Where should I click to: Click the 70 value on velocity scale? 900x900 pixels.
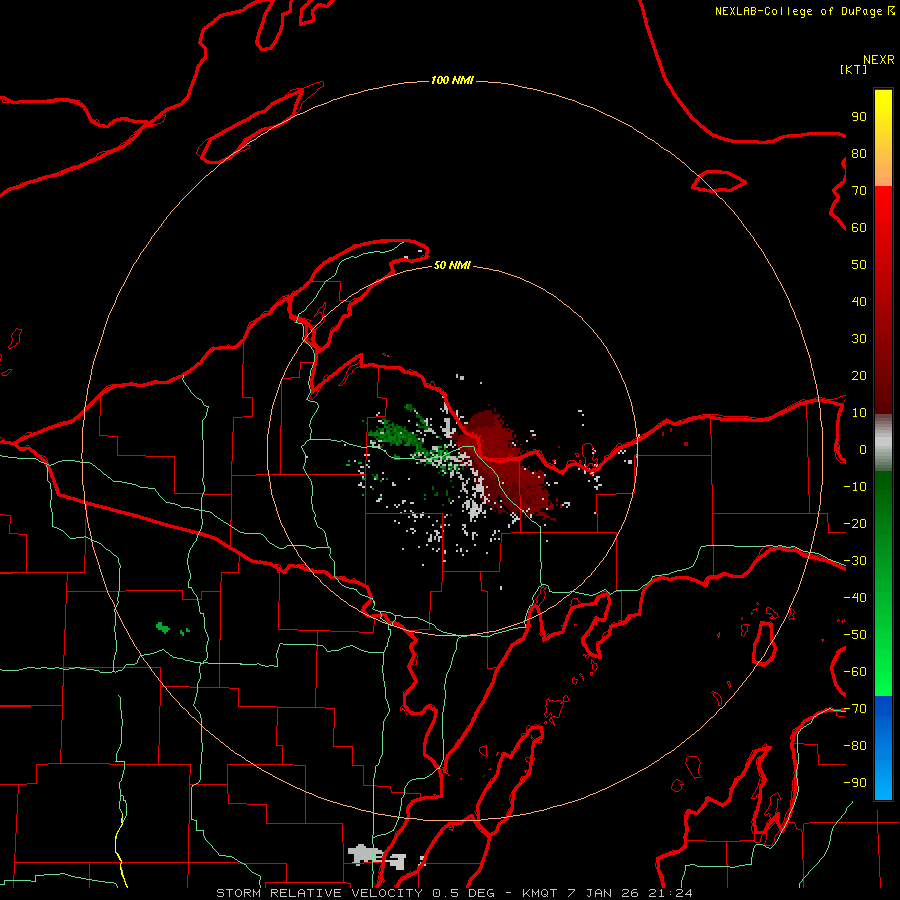coord(859,191)
